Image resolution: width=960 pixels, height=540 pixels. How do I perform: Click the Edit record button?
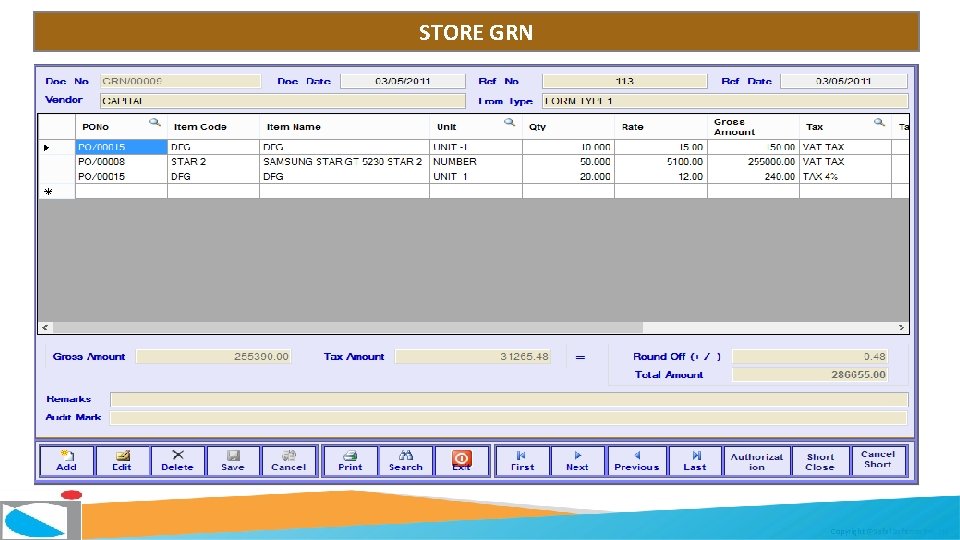click(x=122, y=461)
